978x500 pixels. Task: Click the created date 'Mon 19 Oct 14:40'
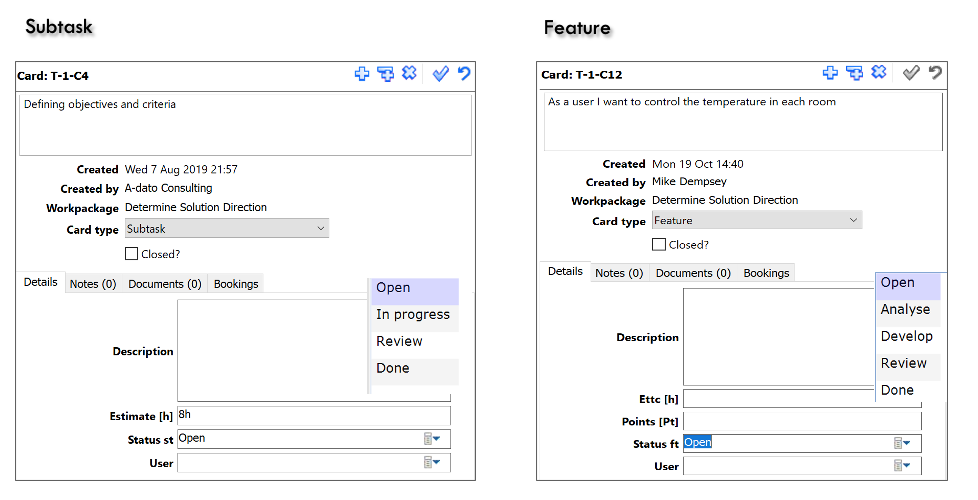[698, 165]
